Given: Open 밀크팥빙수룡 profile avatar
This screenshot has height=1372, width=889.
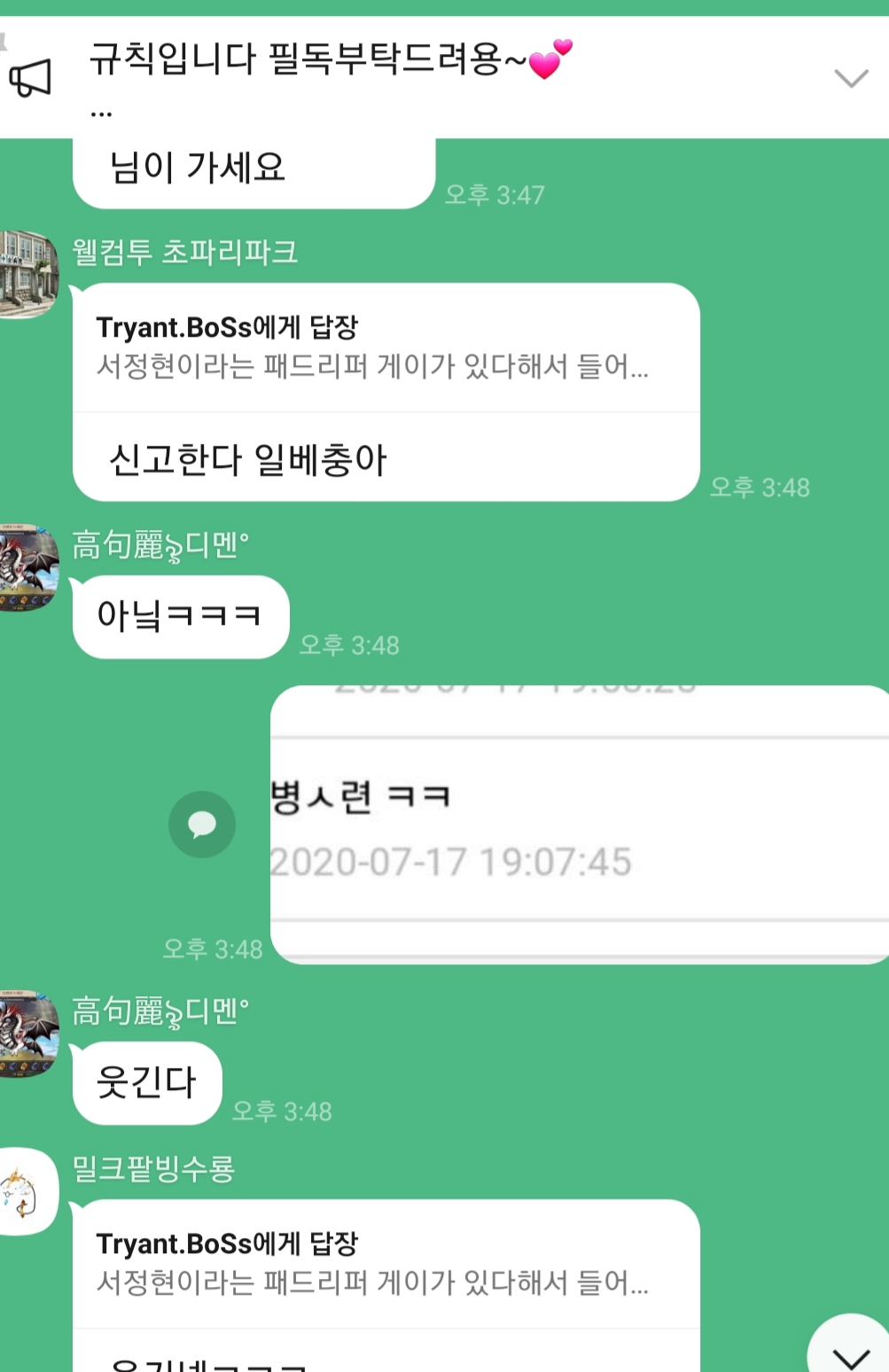Looking at the screenshot, I should [x=28, y=1191].
